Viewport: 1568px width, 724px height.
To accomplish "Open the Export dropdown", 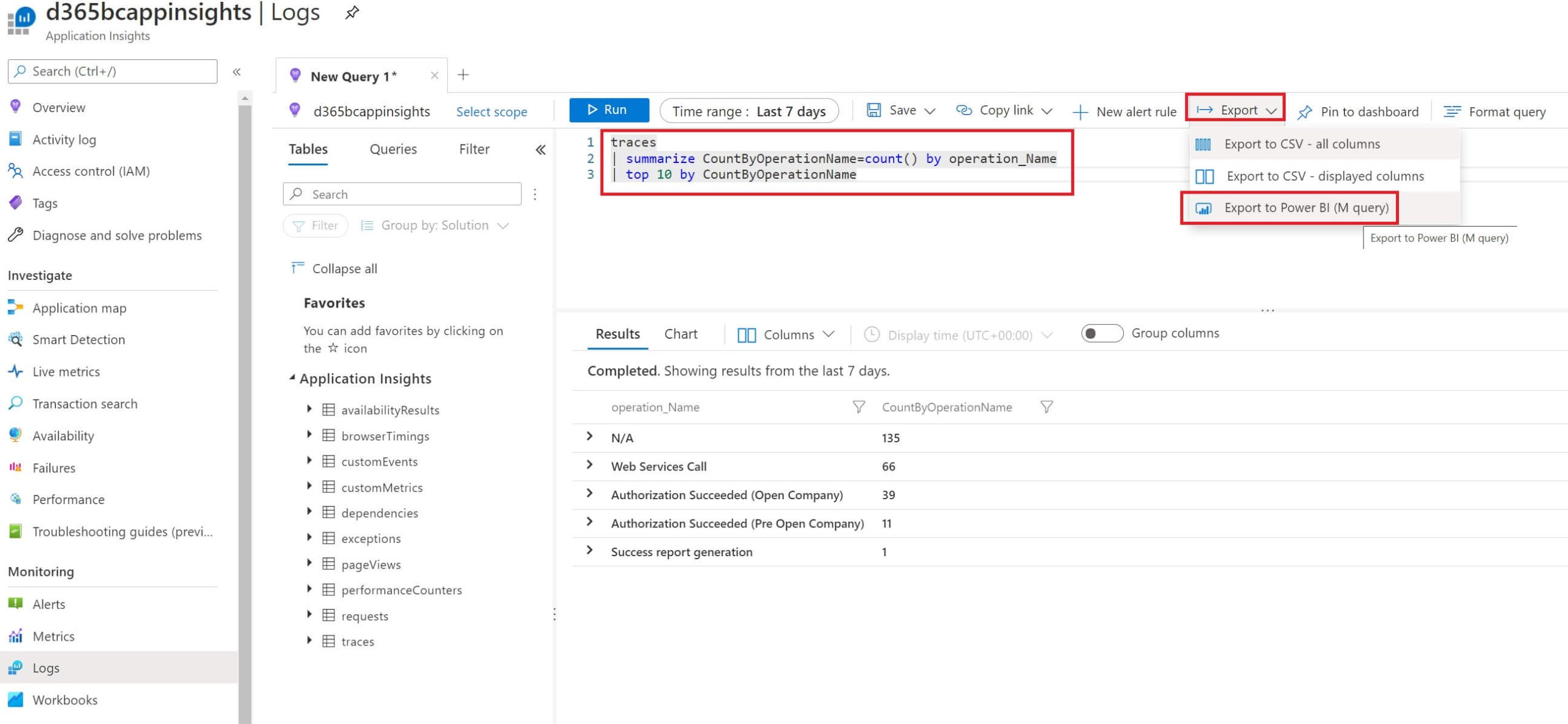I will [1235, 110].
